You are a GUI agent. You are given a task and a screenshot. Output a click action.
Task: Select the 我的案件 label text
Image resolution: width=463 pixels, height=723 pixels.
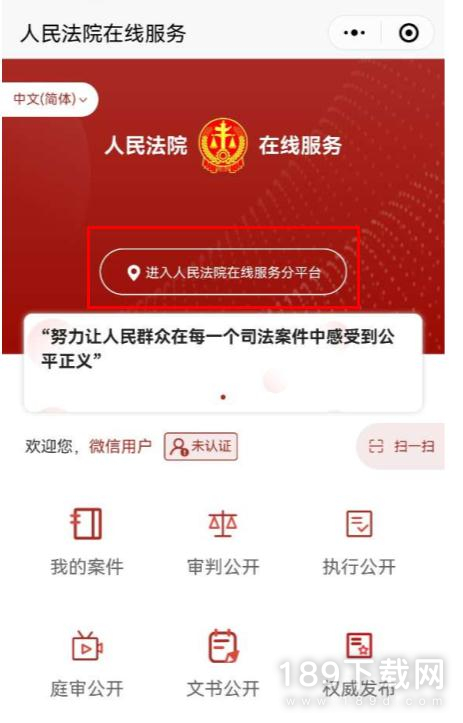[x=87, y=567]
